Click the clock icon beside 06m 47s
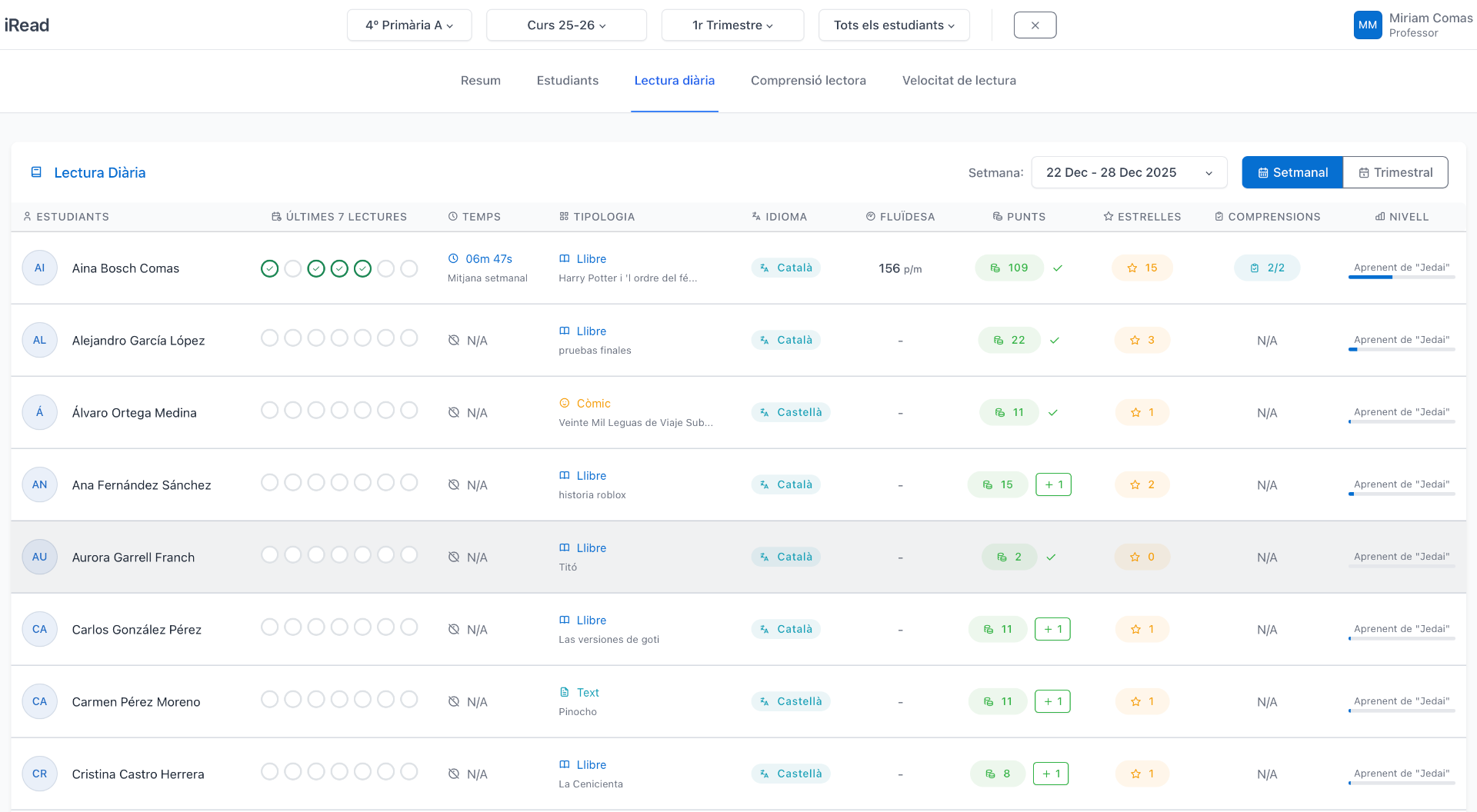1477x812 pixels. 453,258
